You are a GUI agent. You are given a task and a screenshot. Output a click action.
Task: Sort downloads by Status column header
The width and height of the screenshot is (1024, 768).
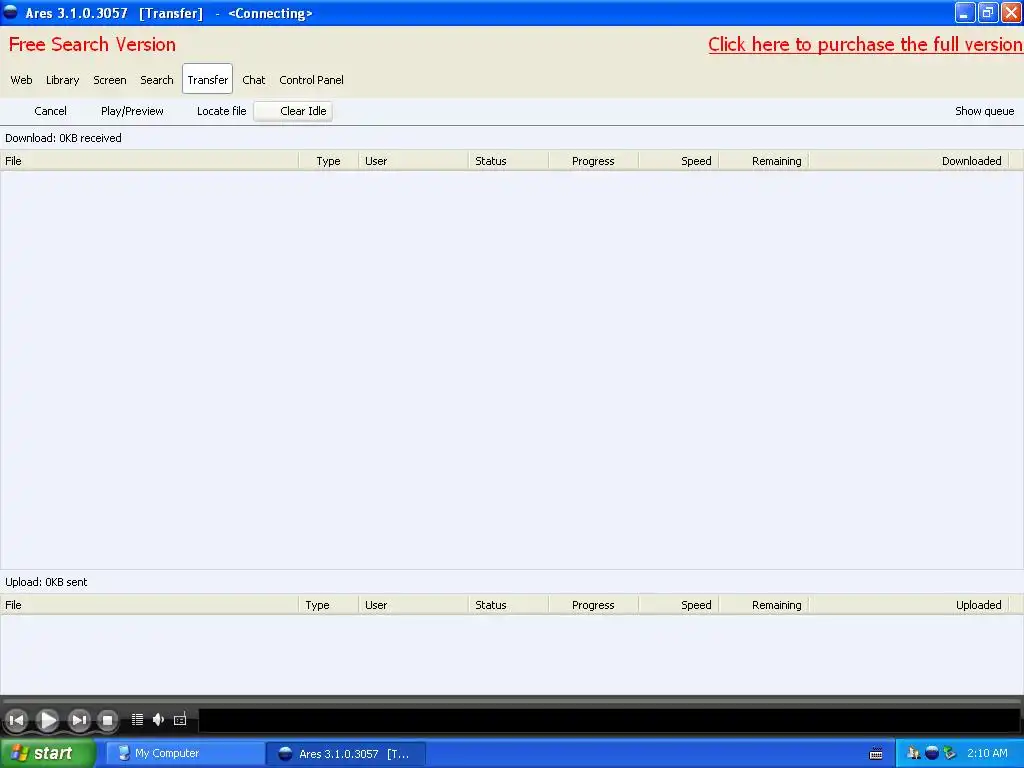pyautogui.click(x=508, y=161)
